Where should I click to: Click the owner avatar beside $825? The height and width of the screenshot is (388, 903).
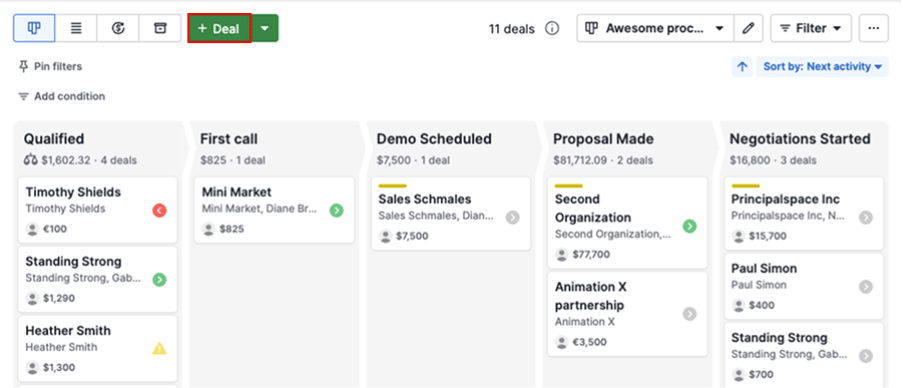pos(209,229)
